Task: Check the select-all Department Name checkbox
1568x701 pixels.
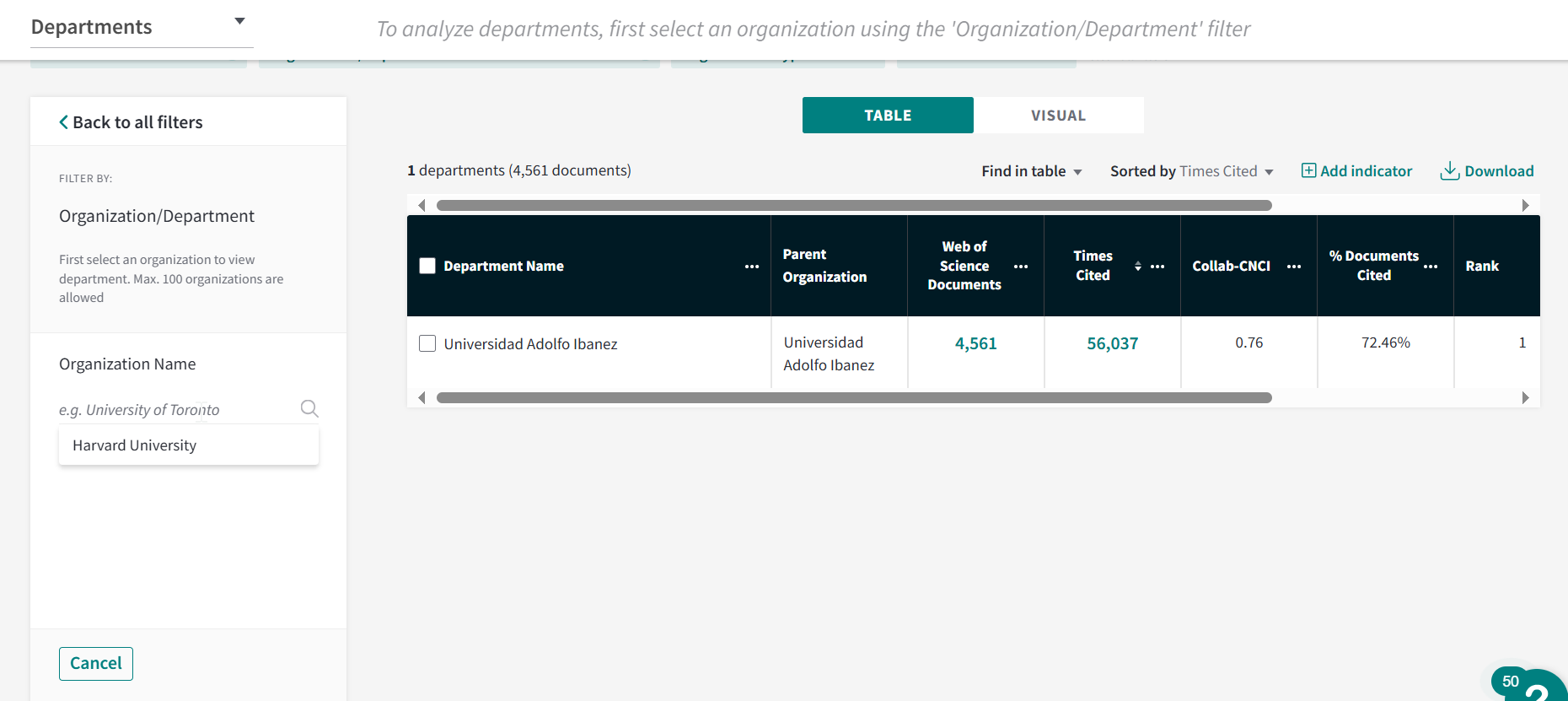Action: point(427,266)
